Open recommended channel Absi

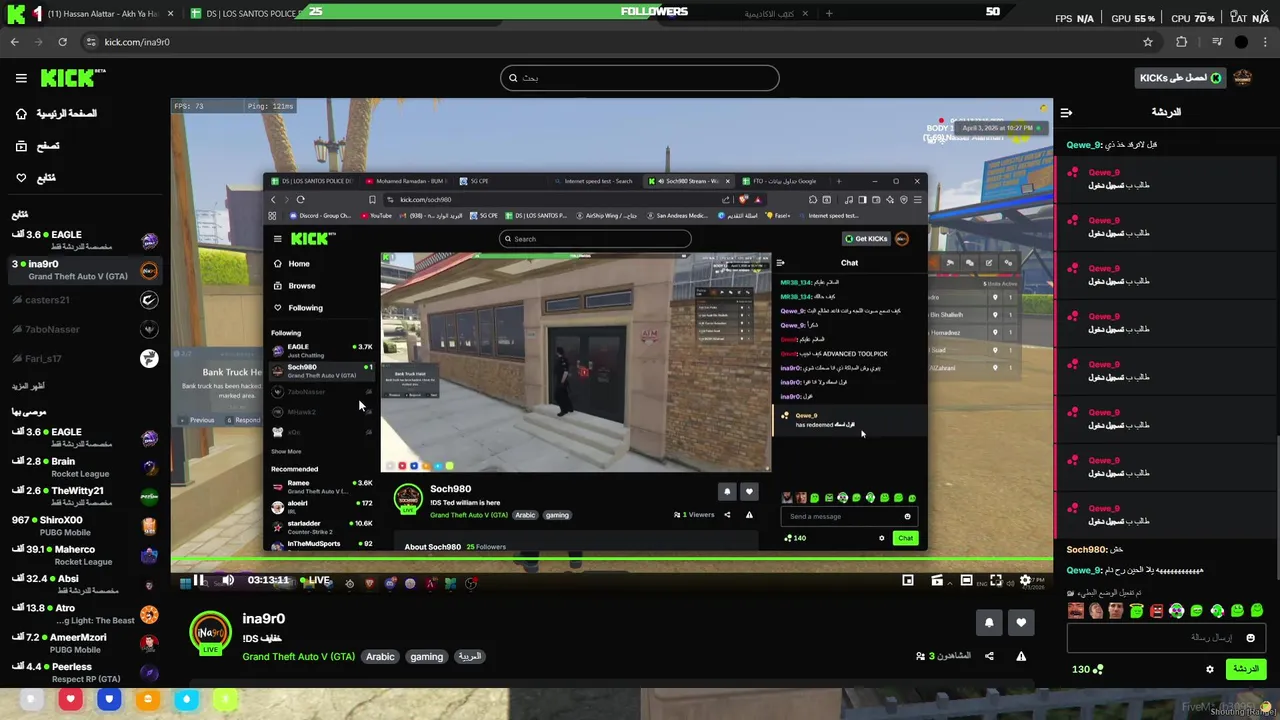85,584
